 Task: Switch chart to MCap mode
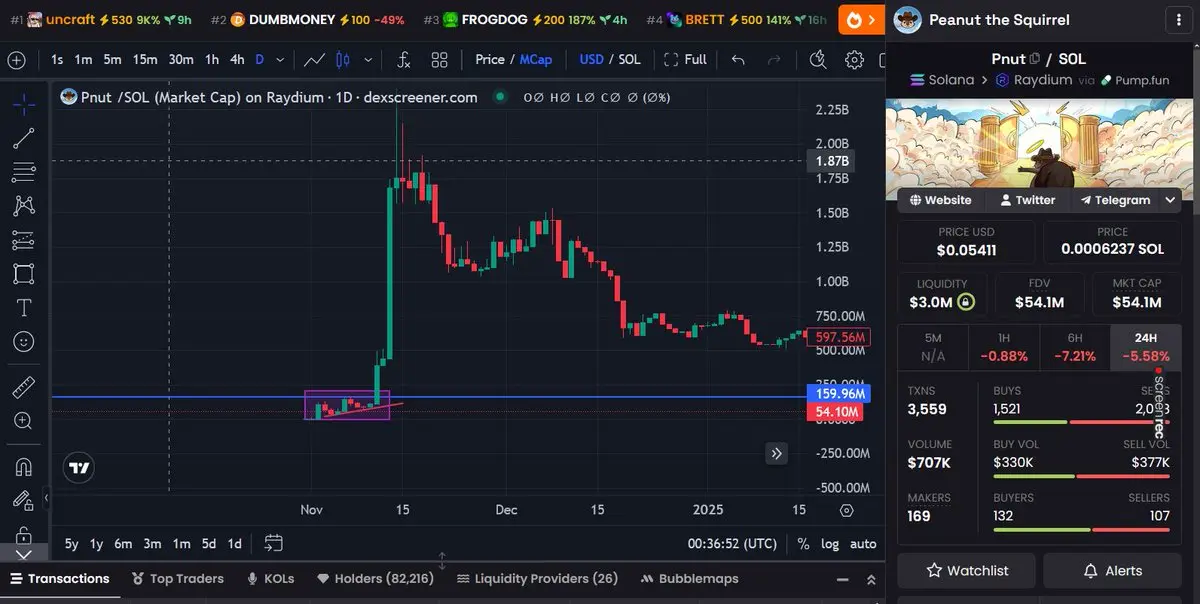(536, 60)
